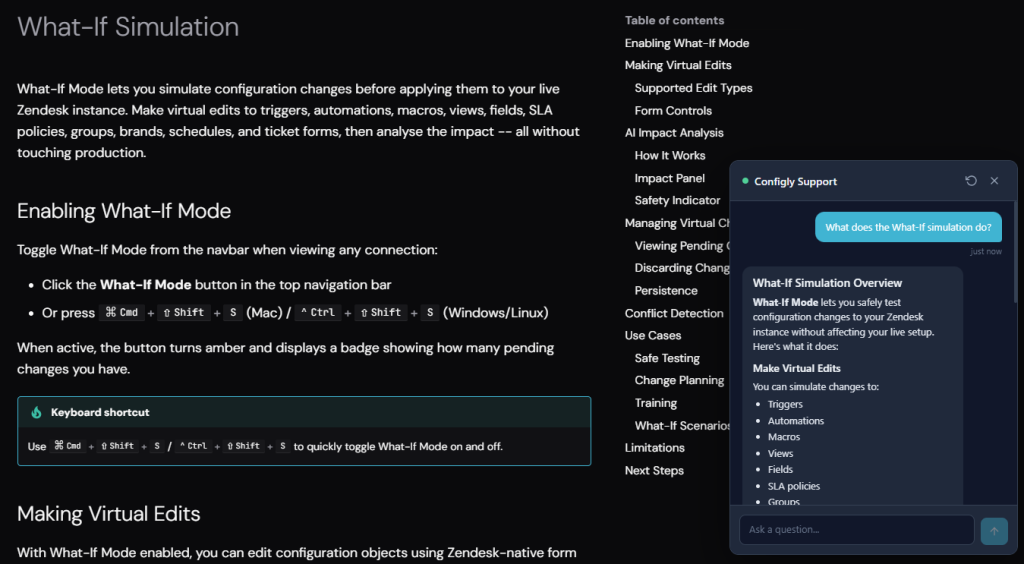Select Safe Testing contents entry
The height and width of the screenshot is (564, 1024).
[x=667, y=358]
